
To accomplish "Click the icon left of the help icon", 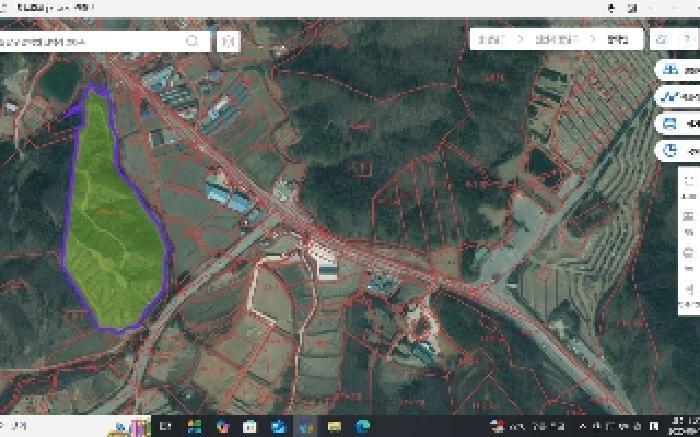I will (662, 39).
